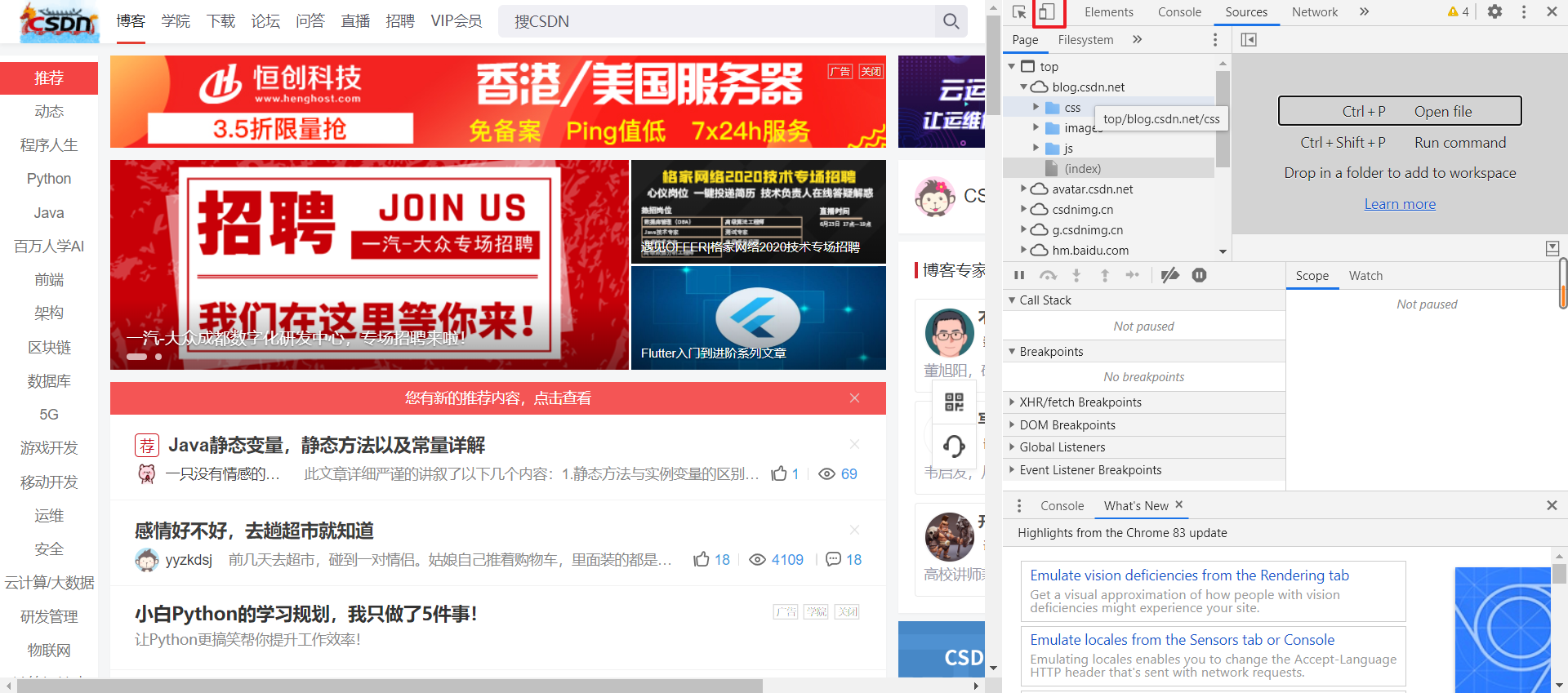The height and width of the screenshot is (693, 1568).
Task: Show more navigator tabs chevron
Action: coord(1137,39)
